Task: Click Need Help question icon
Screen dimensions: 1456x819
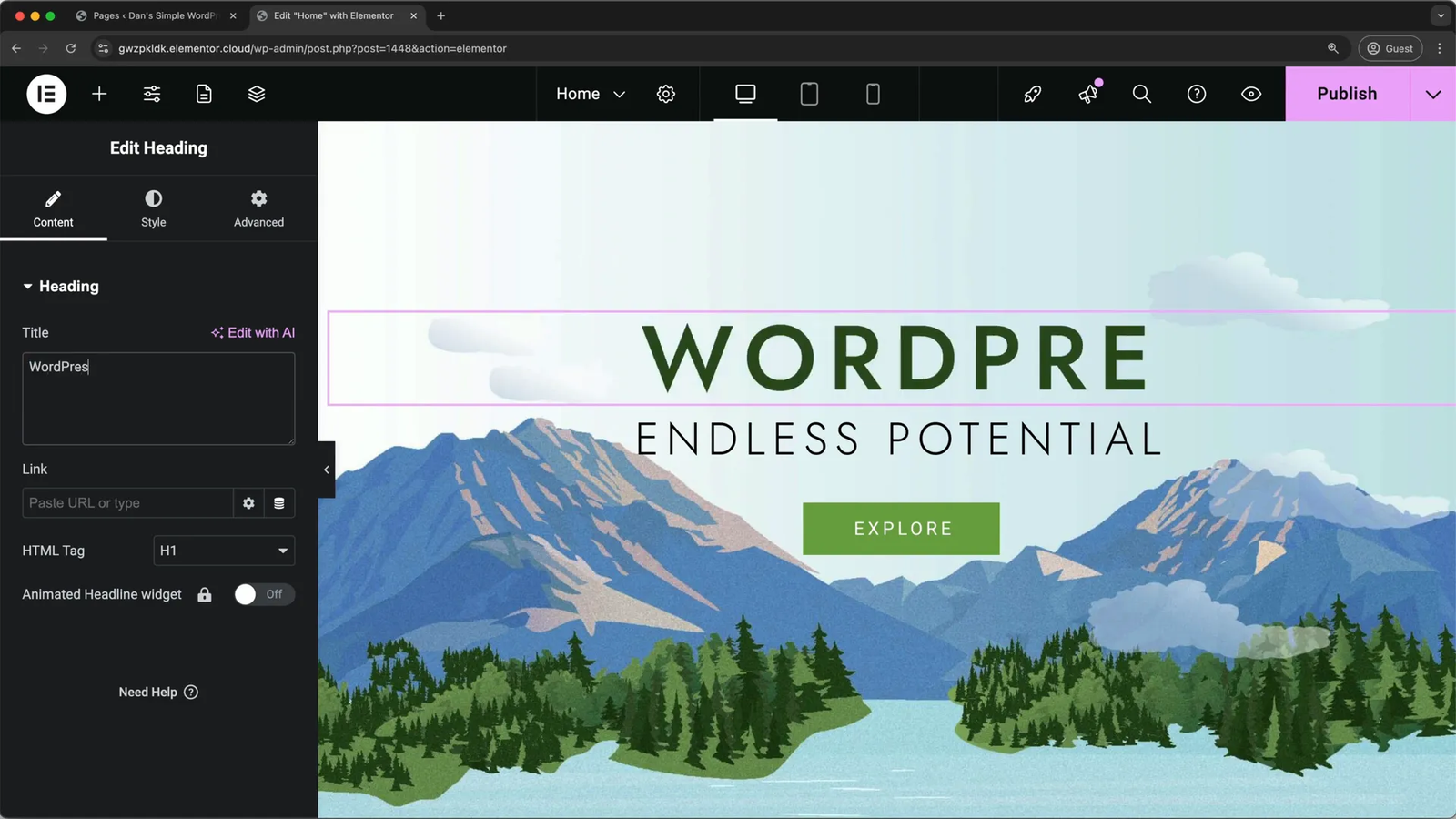Action: (191, 693)
